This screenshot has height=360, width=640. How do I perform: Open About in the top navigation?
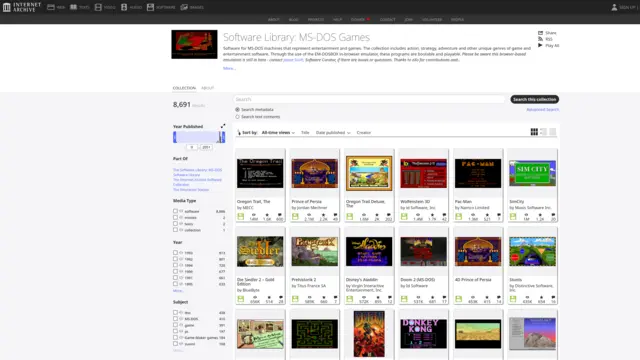[273, 20]
